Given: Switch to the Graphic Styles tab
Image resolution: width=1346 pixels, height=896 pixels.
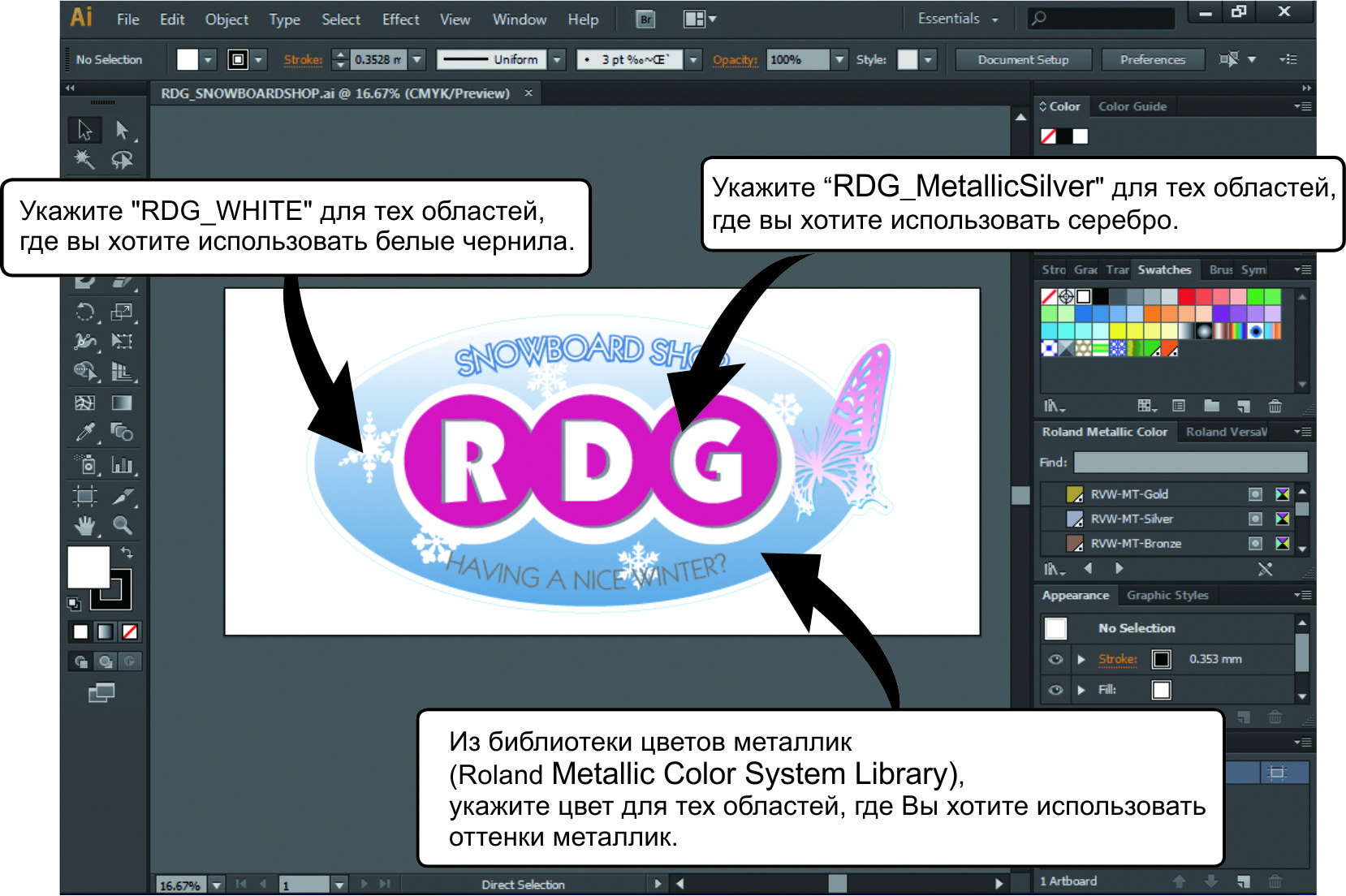Looking at the screenshot, I should [x=1167, y=595].
